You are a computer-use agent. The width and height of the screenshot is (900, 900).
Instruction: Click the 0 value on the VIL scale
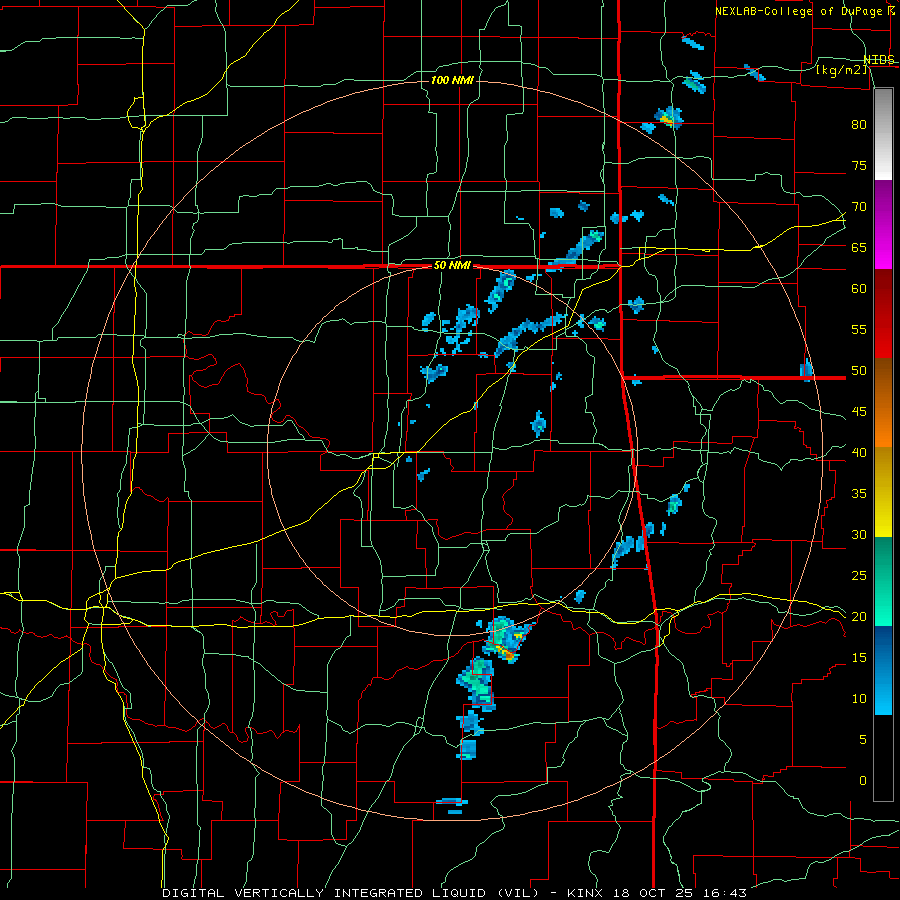pyautogui.click(x=863, y=781)
